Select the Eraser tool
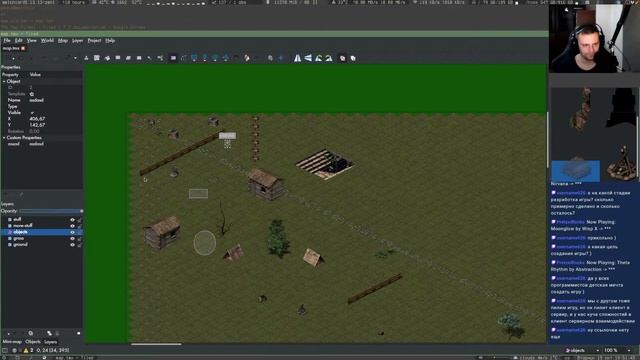This screenshot has width=640, height=360. coord(128,58)
